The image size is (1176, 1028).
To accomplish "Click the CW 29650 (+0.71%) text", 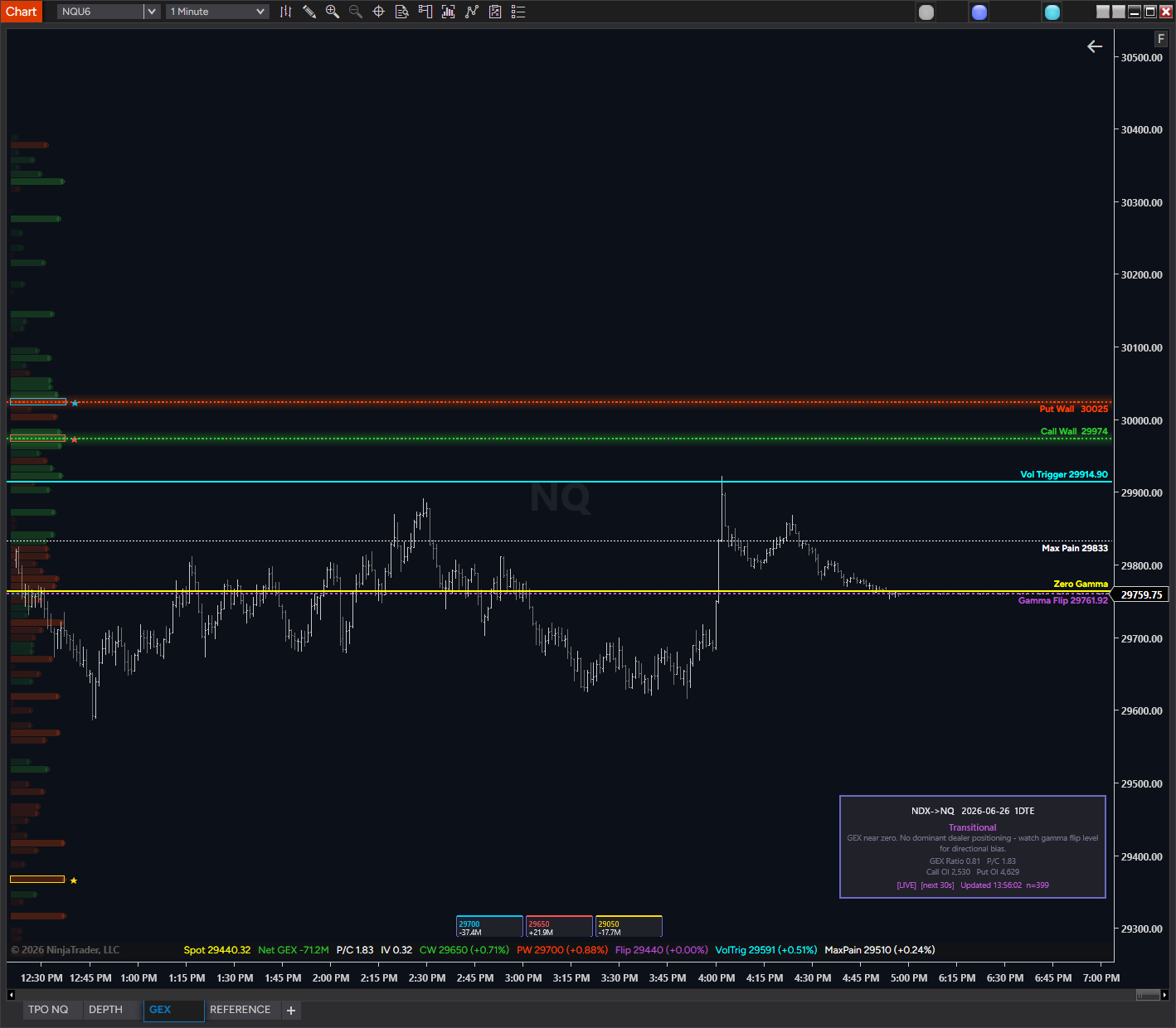I will [464, 950].
